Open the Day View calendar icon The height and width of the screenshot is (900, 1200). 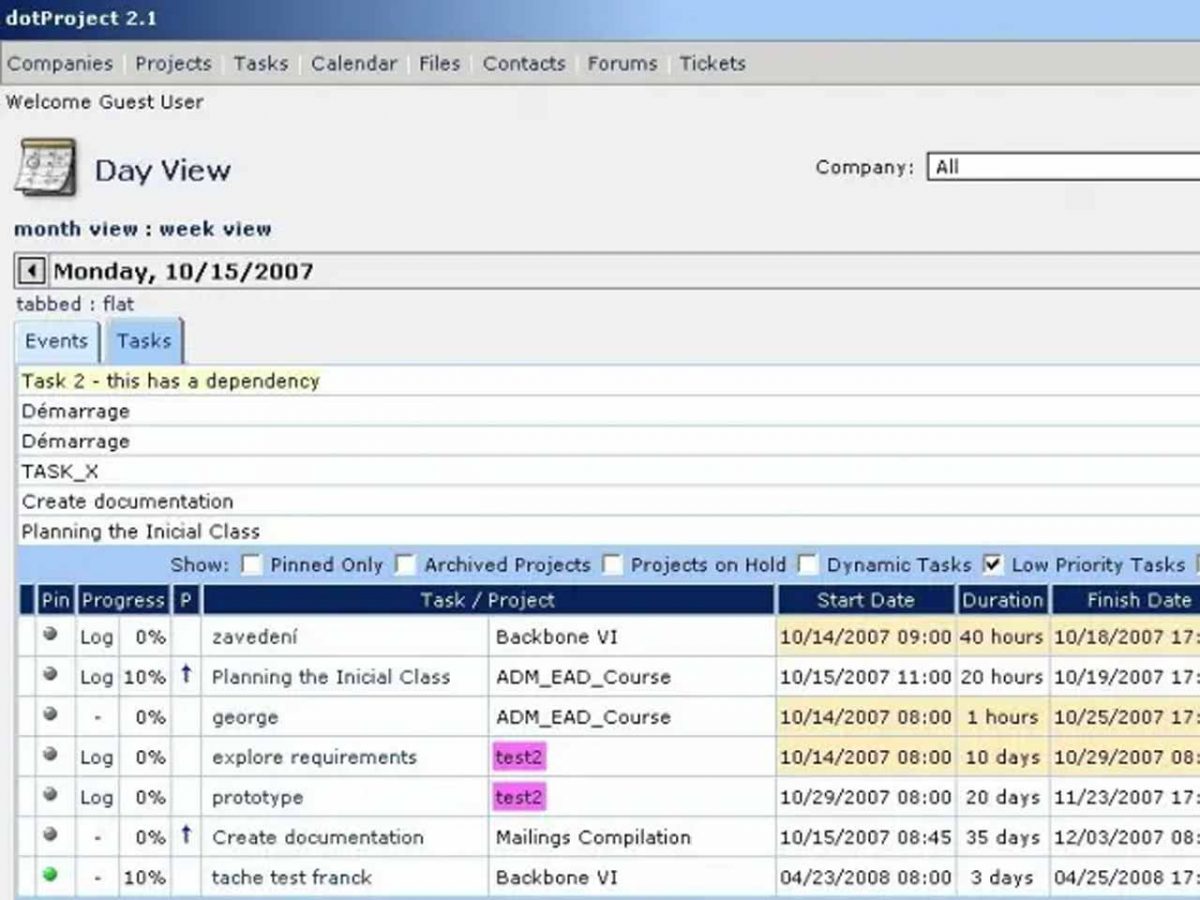click(47, 168)
